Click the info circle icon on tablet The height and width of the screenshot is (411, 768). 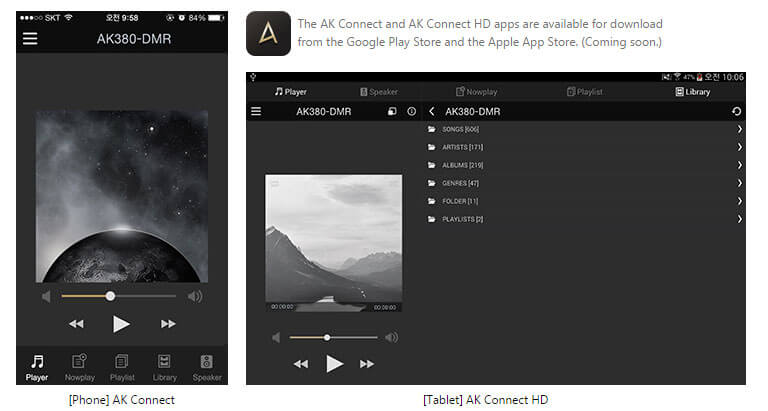coord(411,111)
